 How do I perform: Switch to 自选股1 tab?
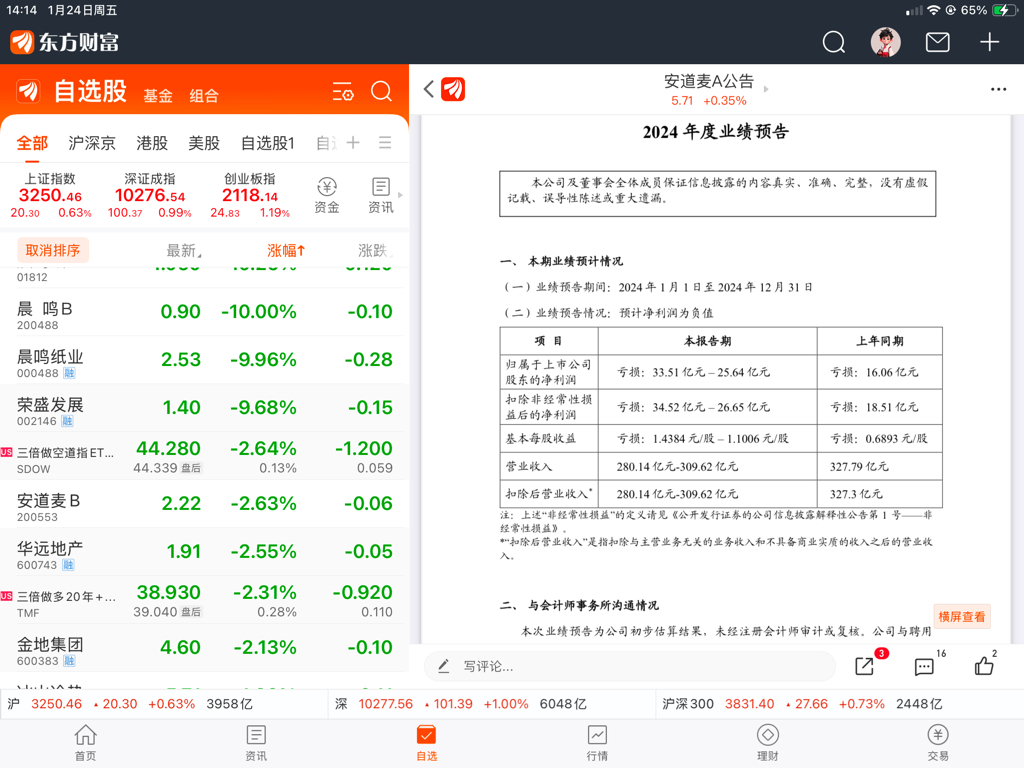(x=268, y=143)
